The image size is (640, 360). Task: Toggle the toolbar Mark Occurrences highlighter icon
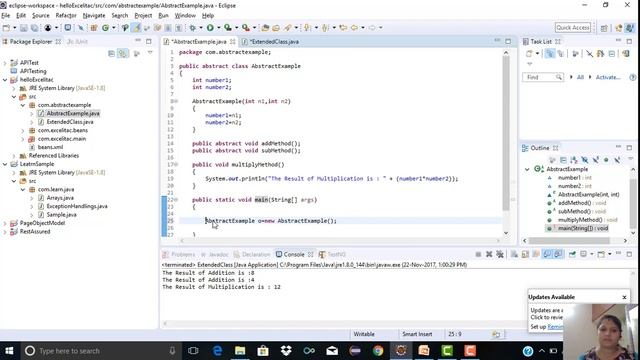136,28
